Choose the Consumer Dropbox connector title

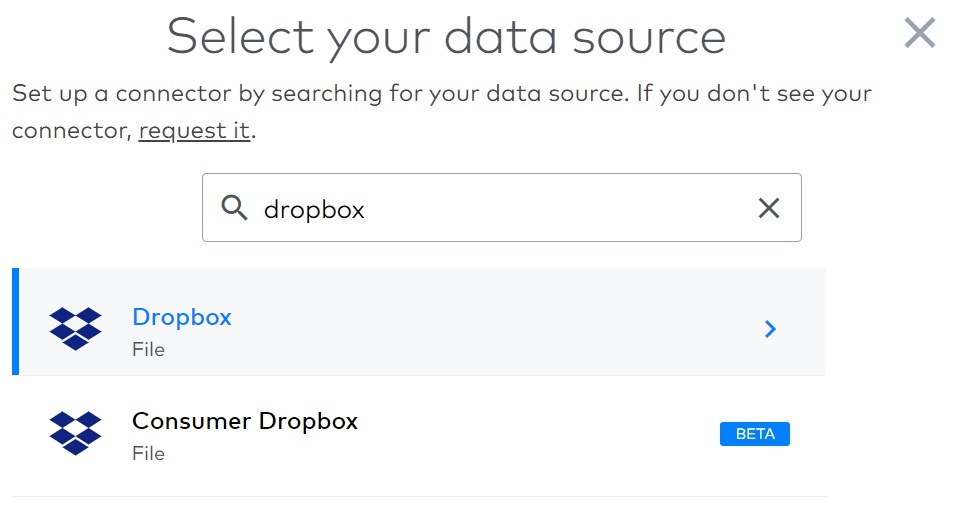point(245,421)
